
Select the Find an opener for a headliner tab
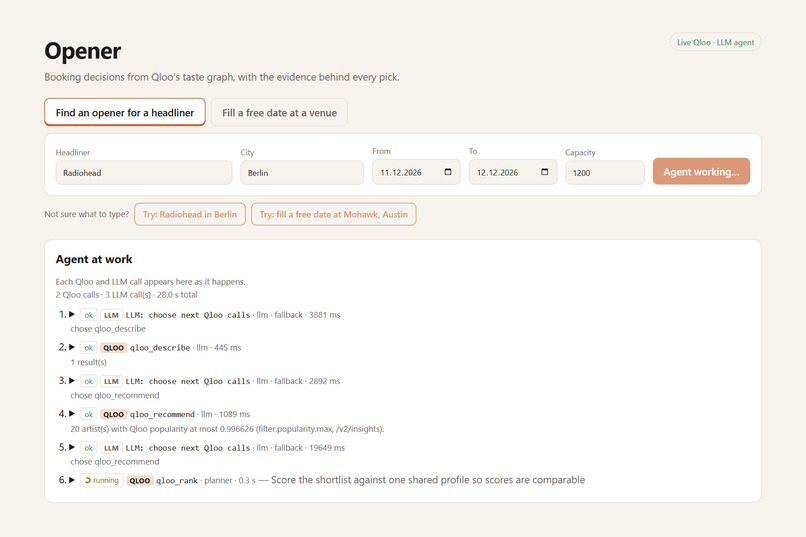click(x=125, y=112)
